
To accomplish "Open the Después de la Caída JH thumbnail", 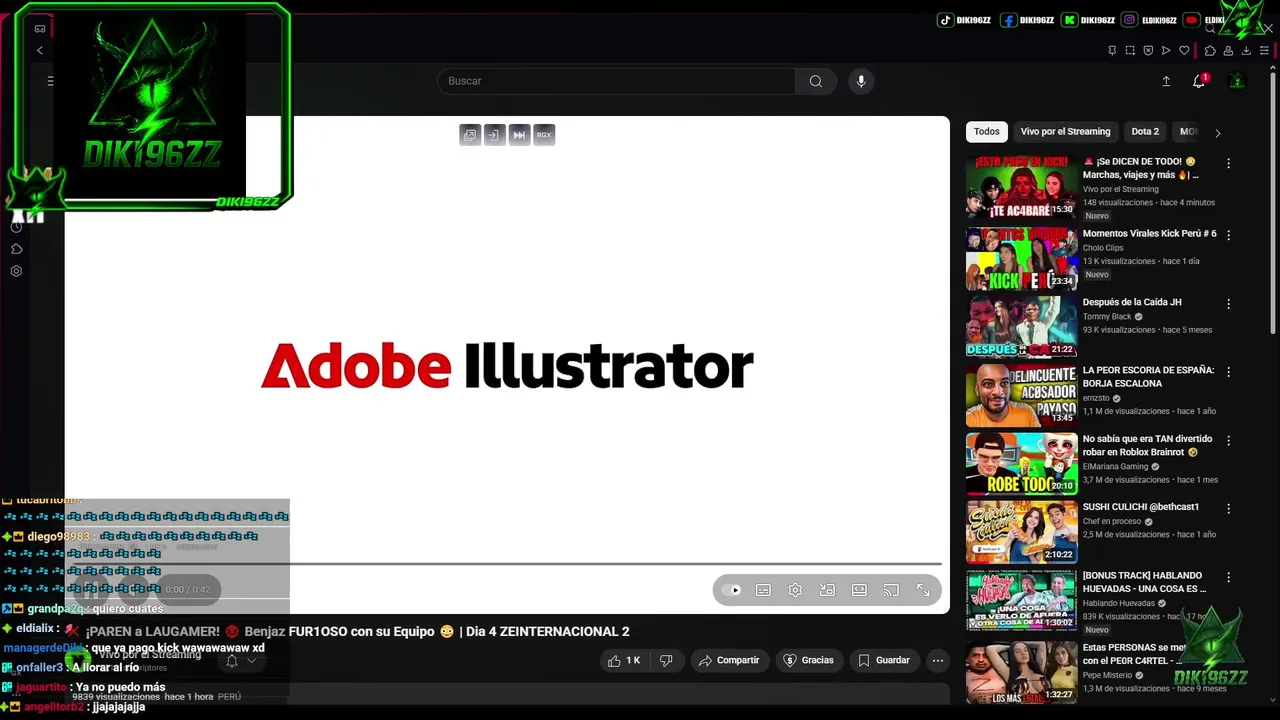I will pyautogui.click(x=1021, y=327).
